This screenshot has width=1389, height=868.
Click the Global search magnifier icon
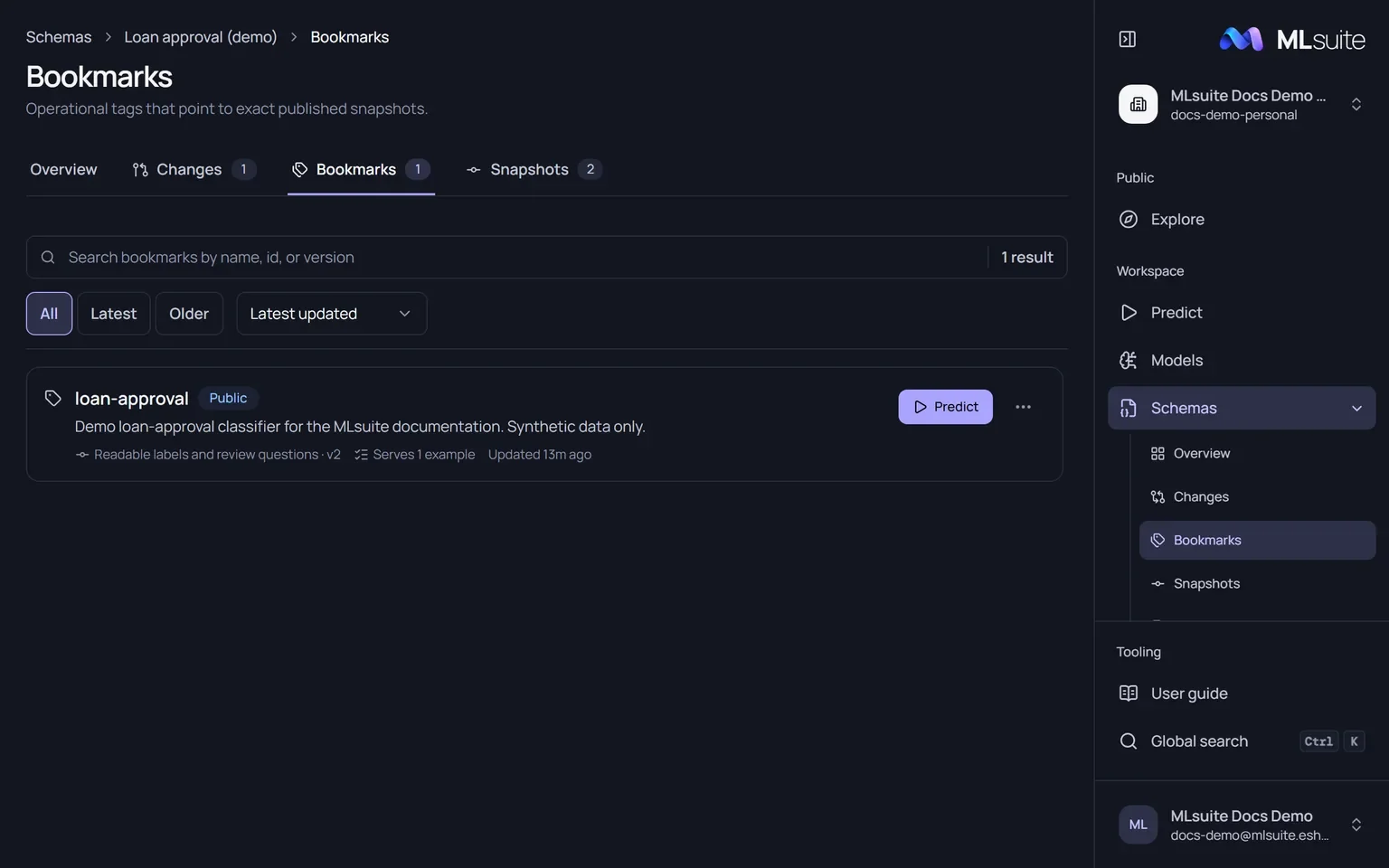[1129, 741]
